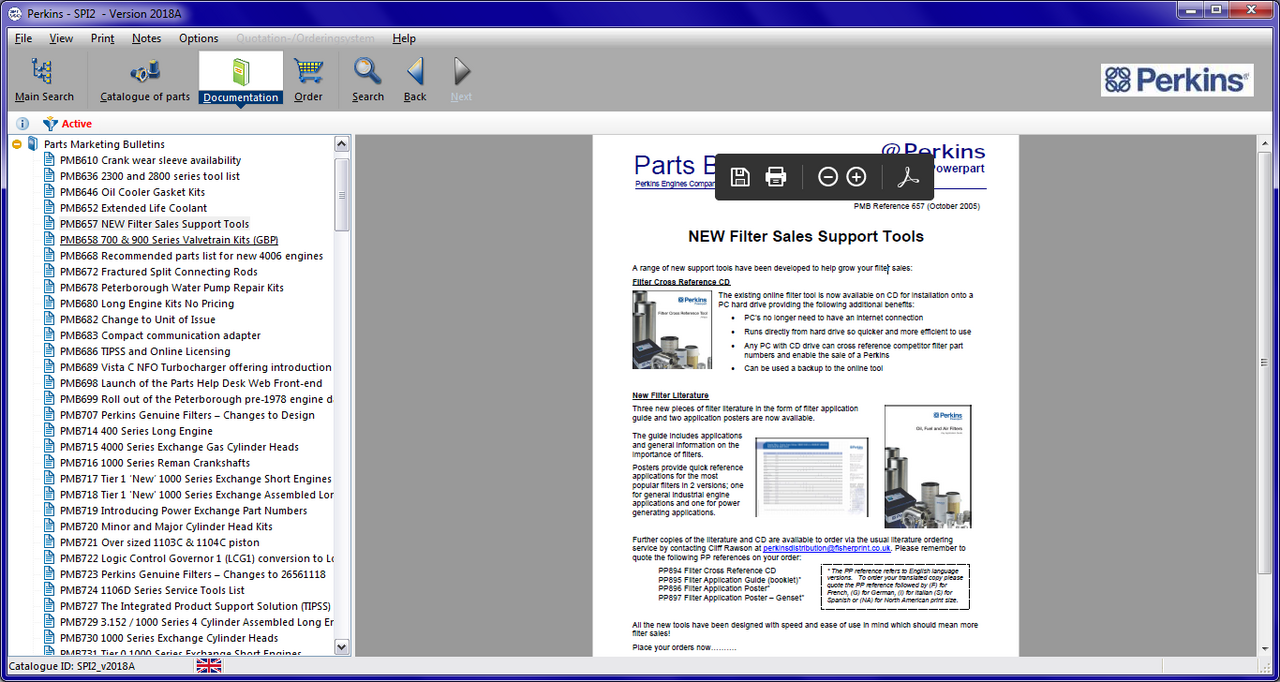Click the info icon above the bulletin list
Viewport: 1280px width, 682px height.
point(22,123)
